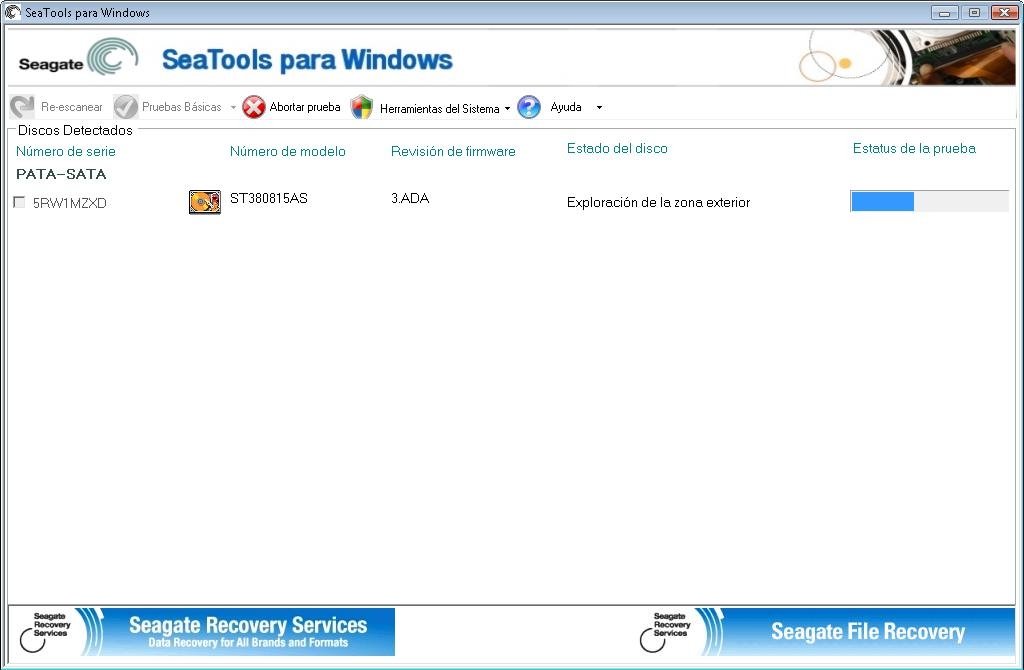Click the Número de modelo column header
The height and width of the screenshot is (670, 1024).
coord(287,152)
